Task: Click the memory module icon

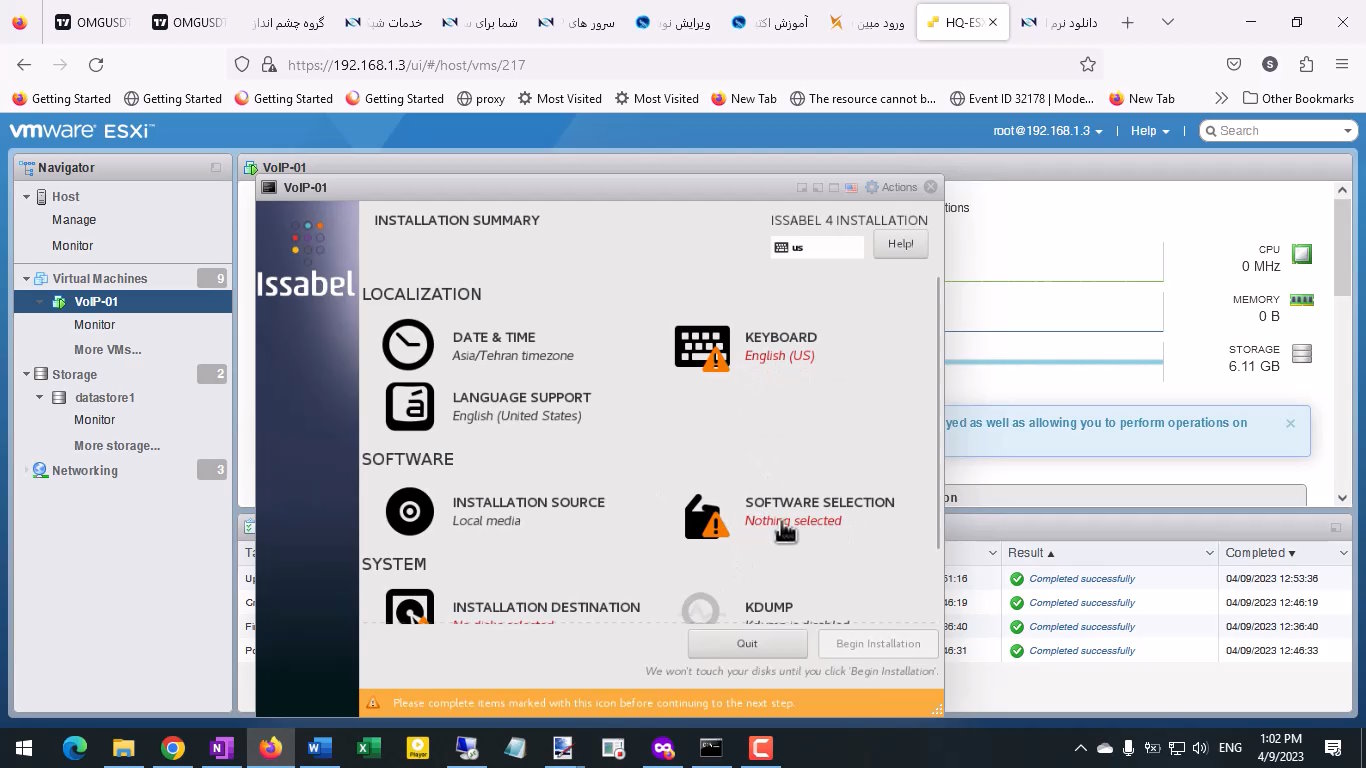Action: coord(1301,300)
